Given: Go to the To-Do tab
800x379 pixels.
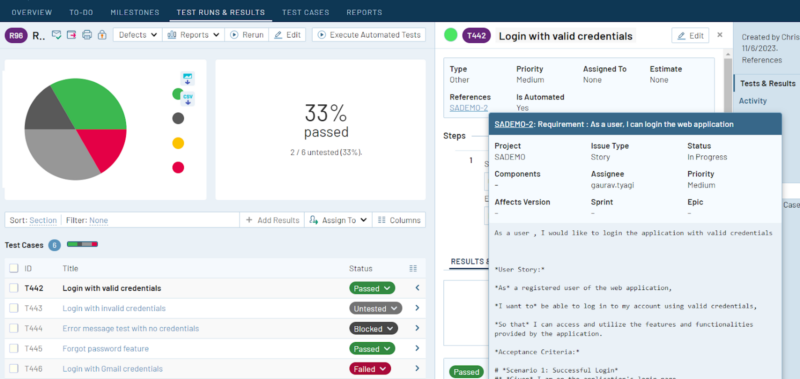Looking at the screenshot, I should pyautogui.click(x=81, y=12).
